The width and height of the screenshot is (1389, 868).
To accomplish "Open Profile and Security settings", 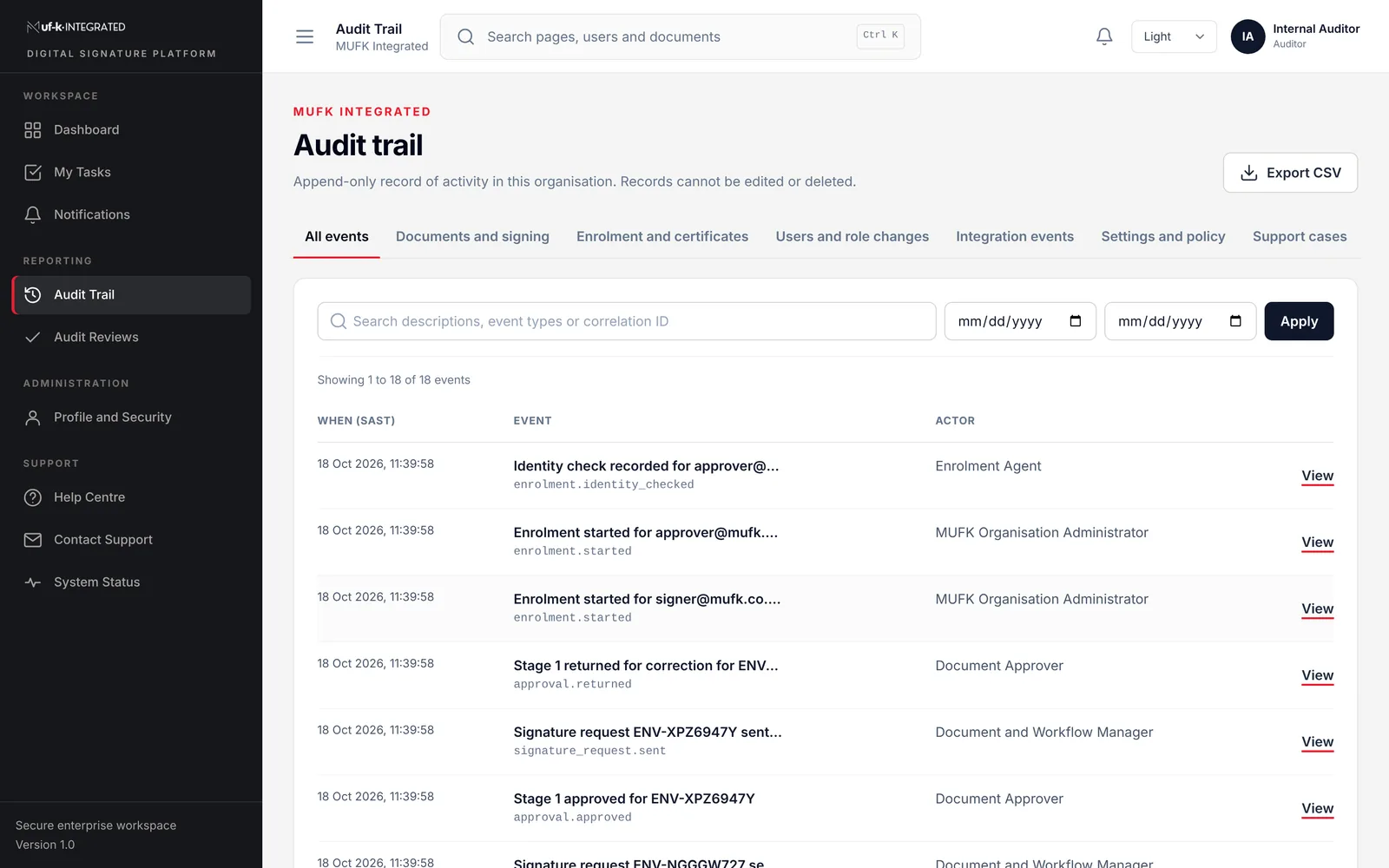I will click(131, 418).
